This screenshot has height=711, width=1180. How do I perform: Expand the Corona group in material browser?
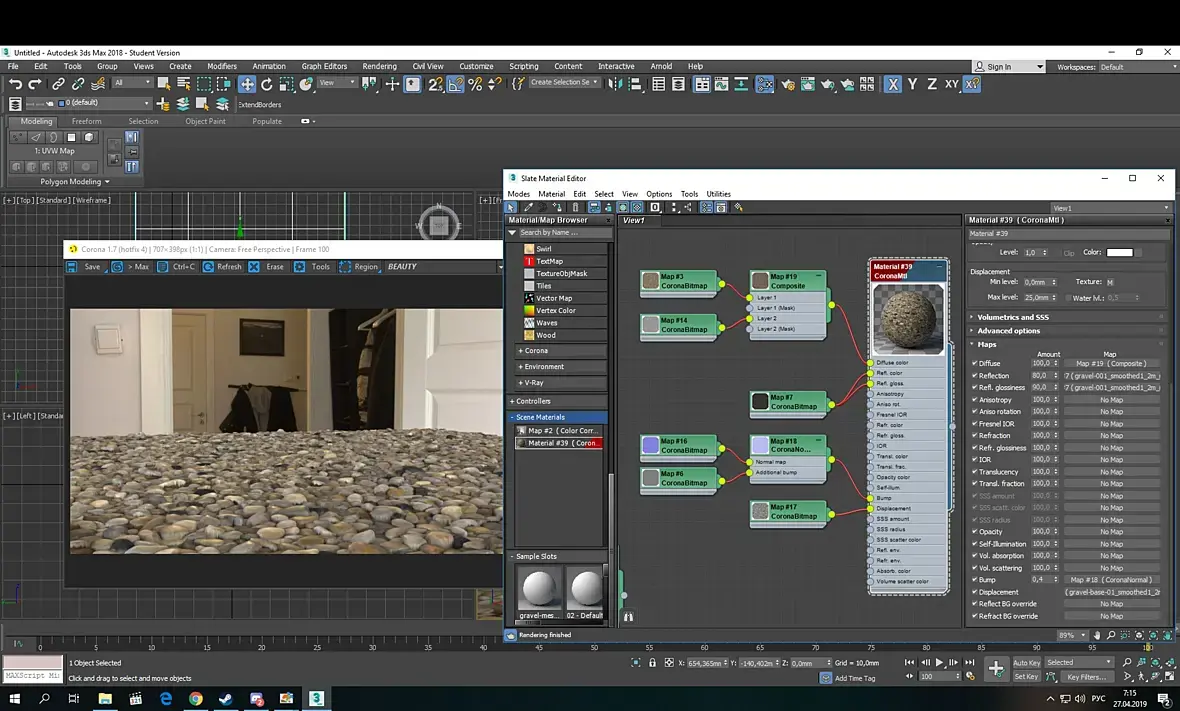click(536, 351)
